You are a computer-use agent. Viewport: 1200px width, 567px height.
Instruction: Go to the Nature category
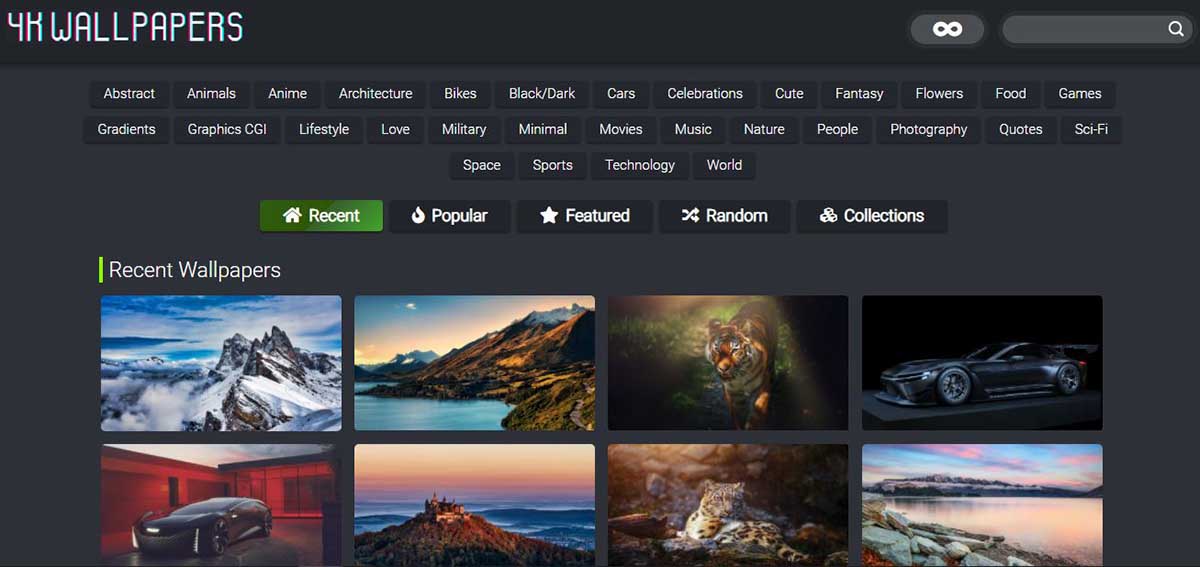pyautogui.click(x=764, y=130)
